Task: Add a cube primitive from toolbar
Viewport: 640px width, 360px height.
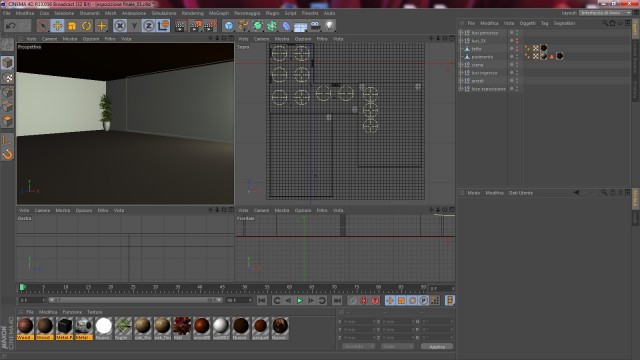Action: click(229, 26)
